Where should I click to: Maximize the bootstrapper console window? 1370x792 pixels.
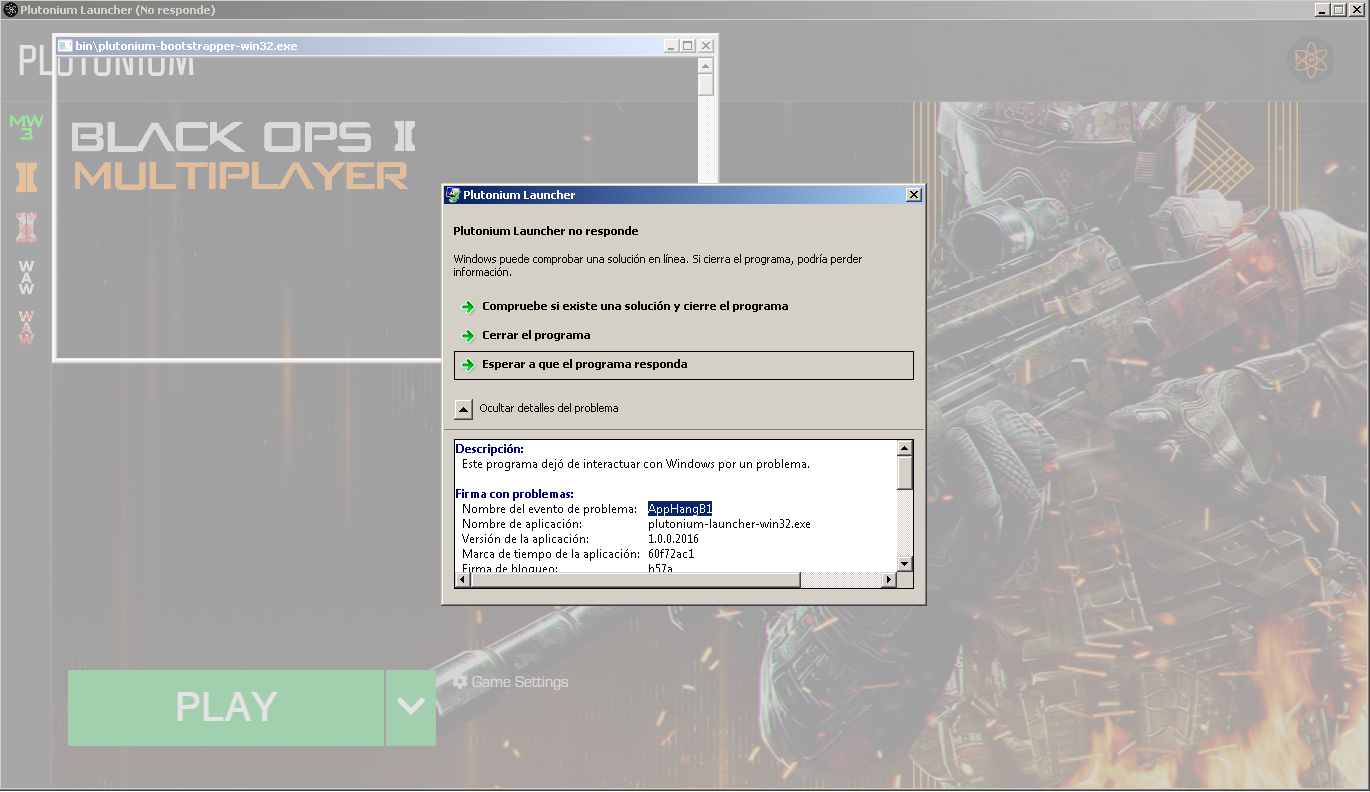[x=687, y=46]
